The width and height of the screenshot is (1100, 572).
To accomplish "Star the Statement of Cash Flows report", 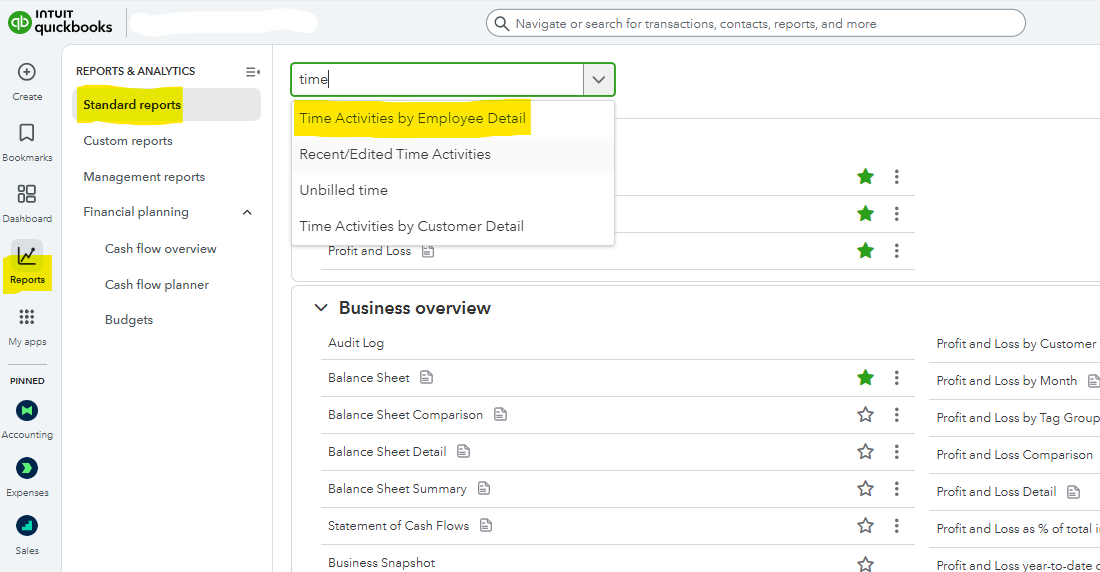I will (865, 526).
